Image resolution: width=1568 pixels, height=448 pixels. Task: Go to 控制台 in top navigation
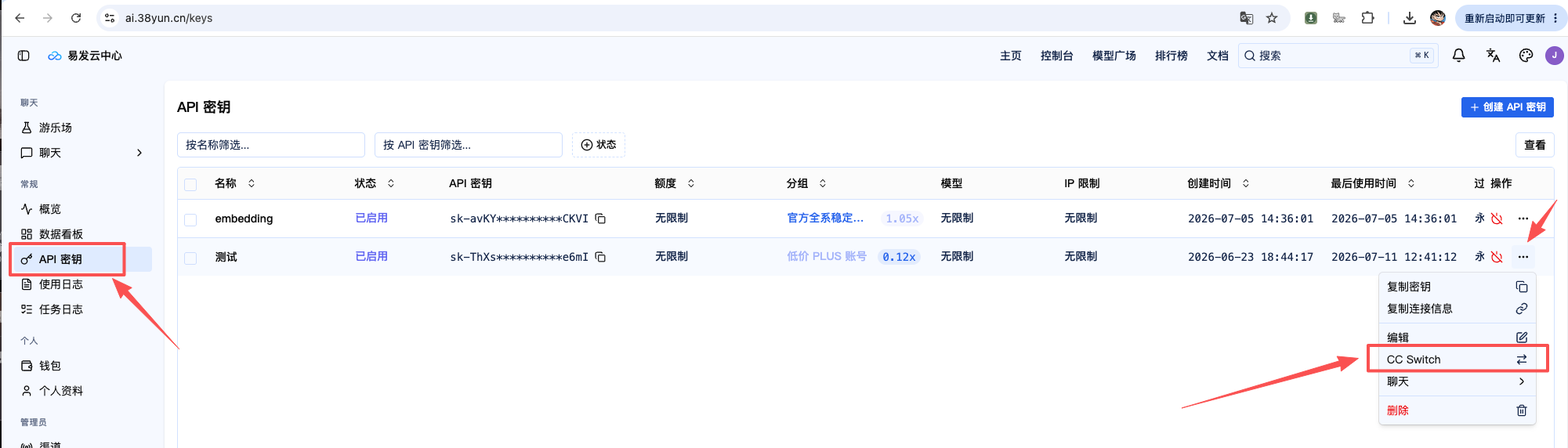1056,56
